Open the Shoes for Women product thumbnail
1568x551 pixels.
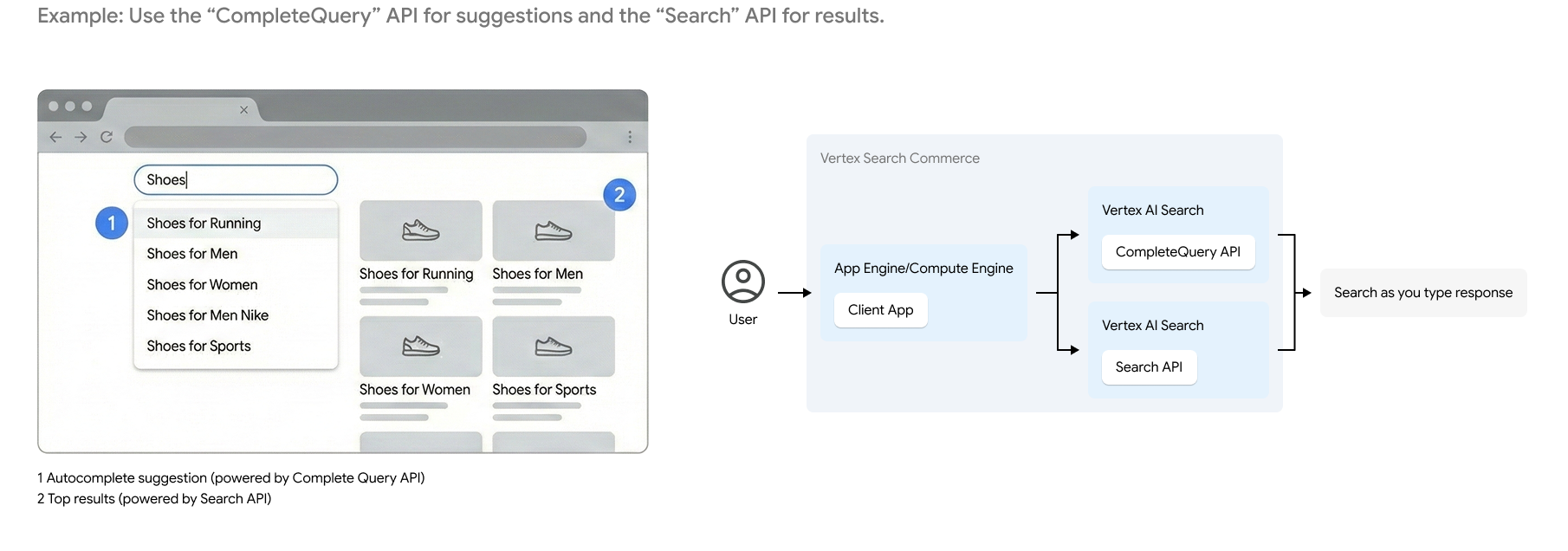point(421,347)
